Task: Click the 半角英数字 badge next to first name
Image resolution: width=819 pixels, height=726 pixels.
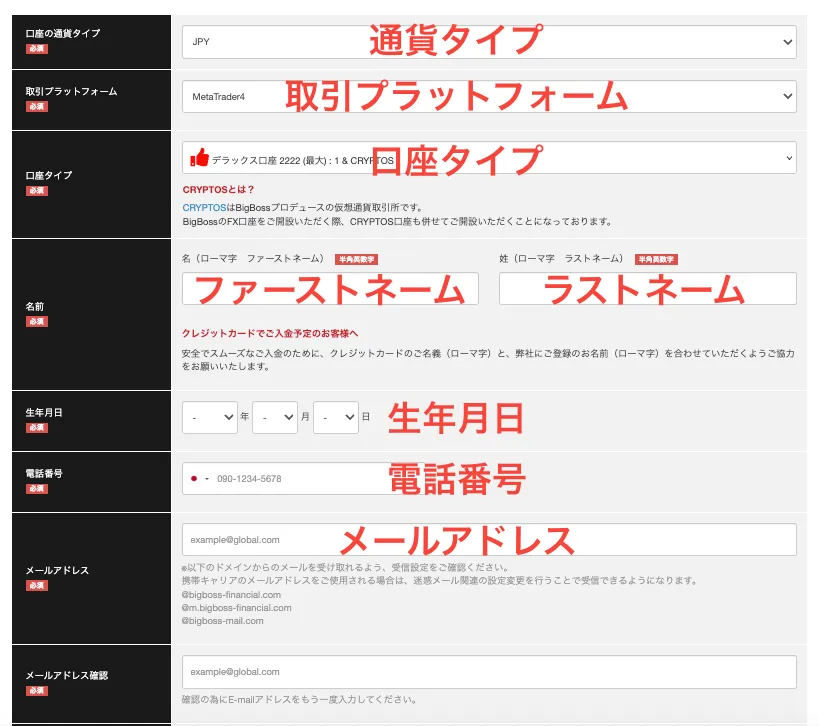Action: [355, 258]
